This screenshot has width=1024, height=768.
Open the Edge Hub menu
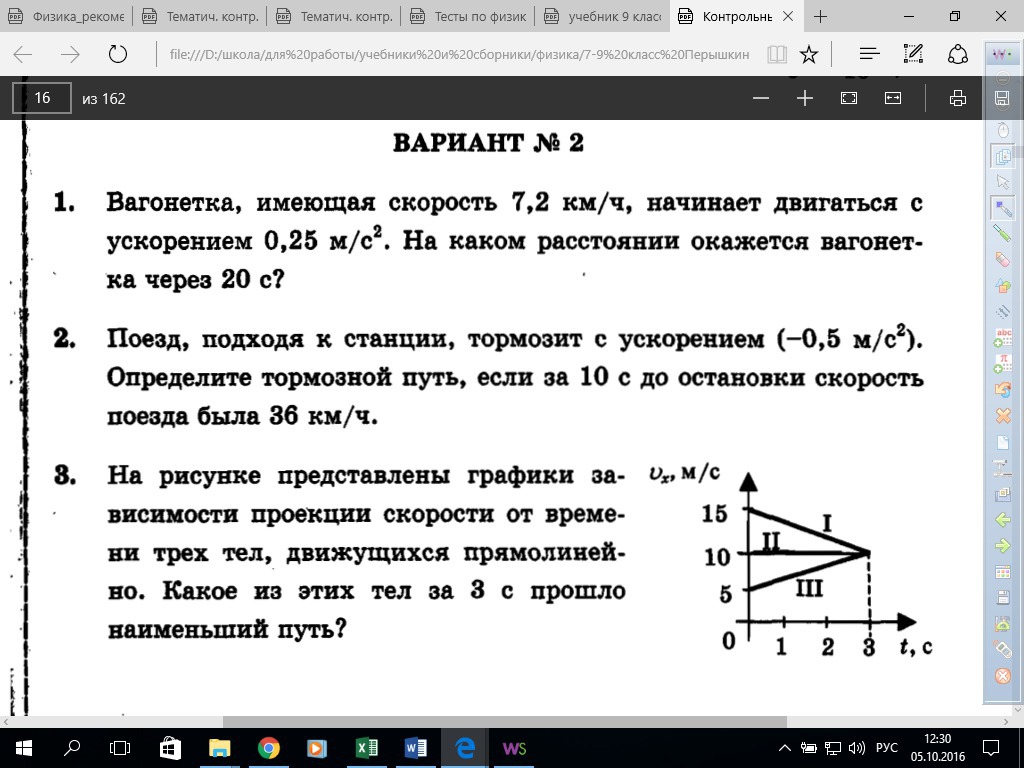tap(870, 54)
